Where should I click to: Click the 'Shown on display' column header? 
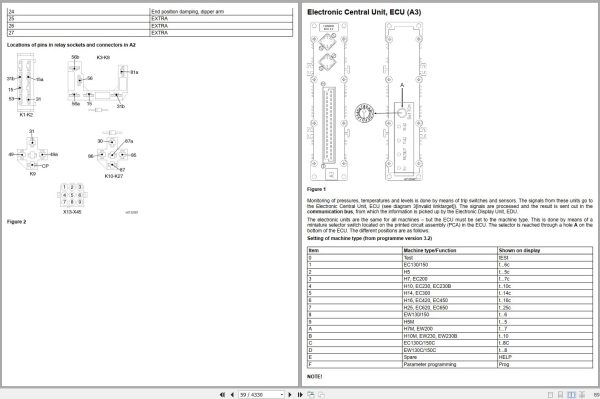545,250
